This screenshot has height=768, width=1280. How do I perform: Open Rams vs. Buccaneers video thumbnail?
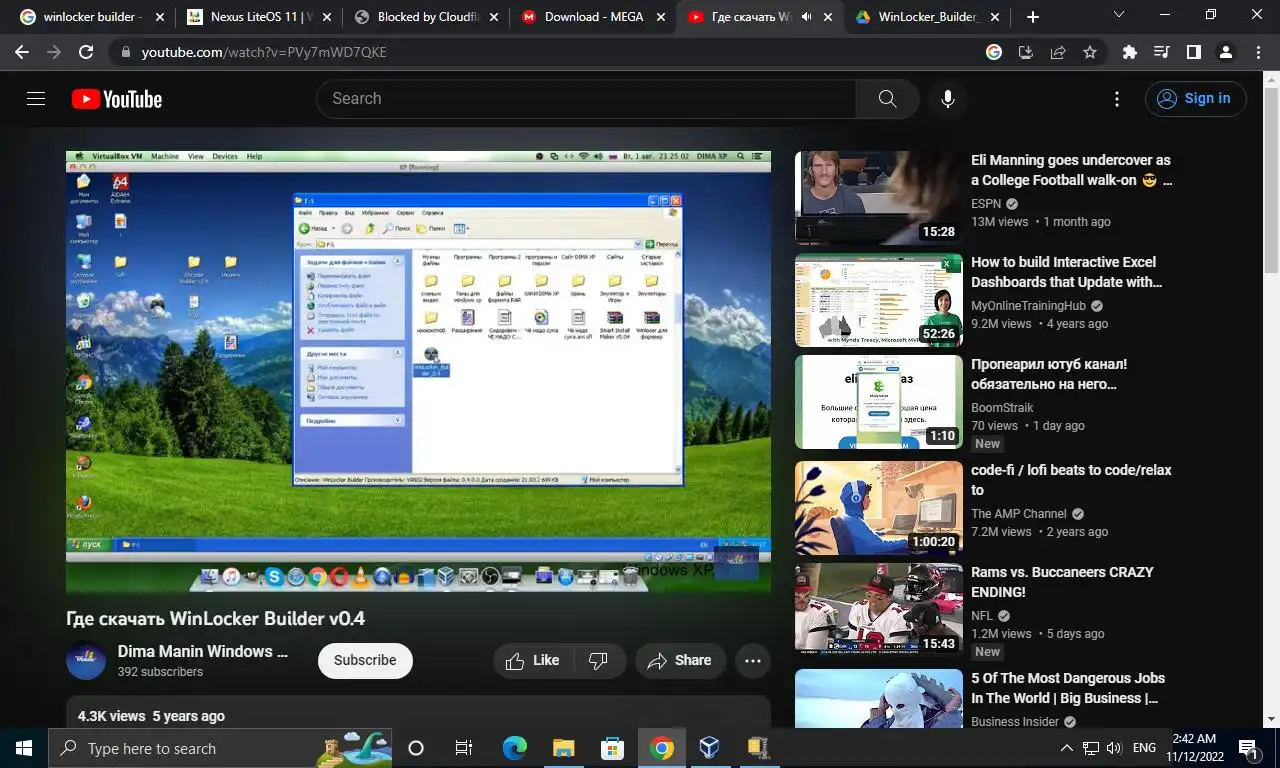(x=879, y=610)
